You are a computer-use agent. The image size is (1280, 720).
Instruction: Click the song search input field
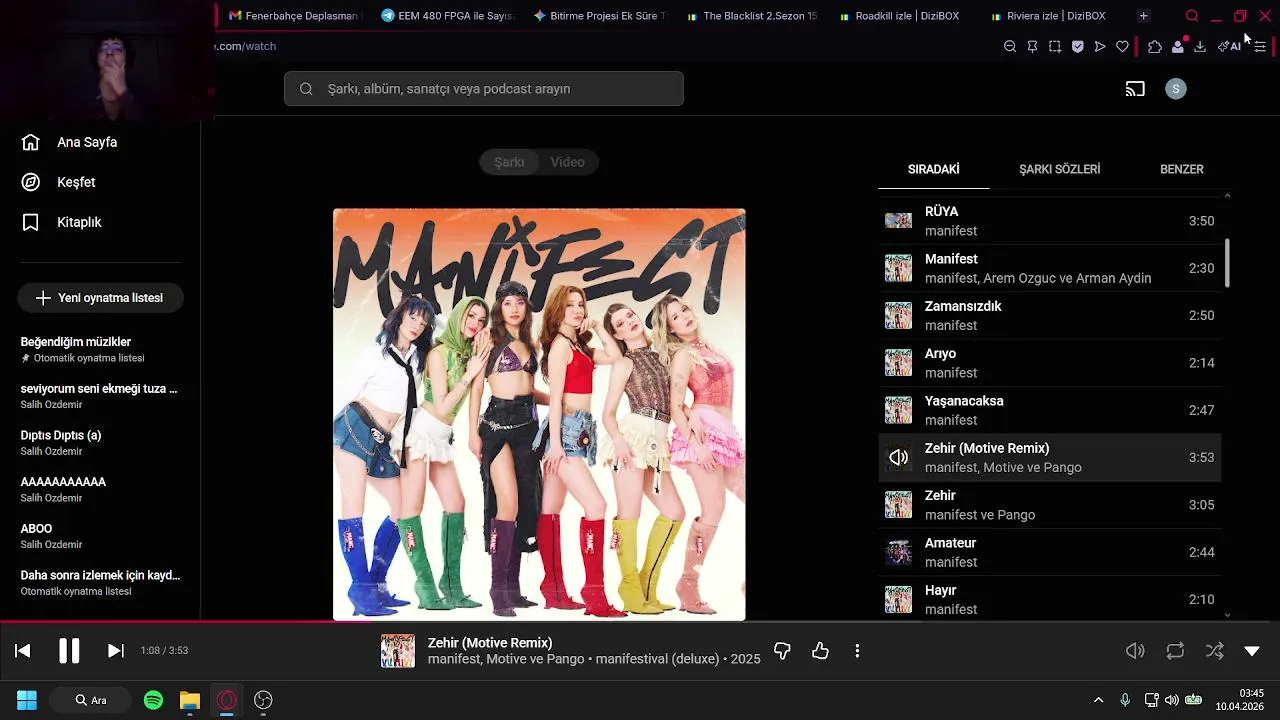(x=484, y=89)
